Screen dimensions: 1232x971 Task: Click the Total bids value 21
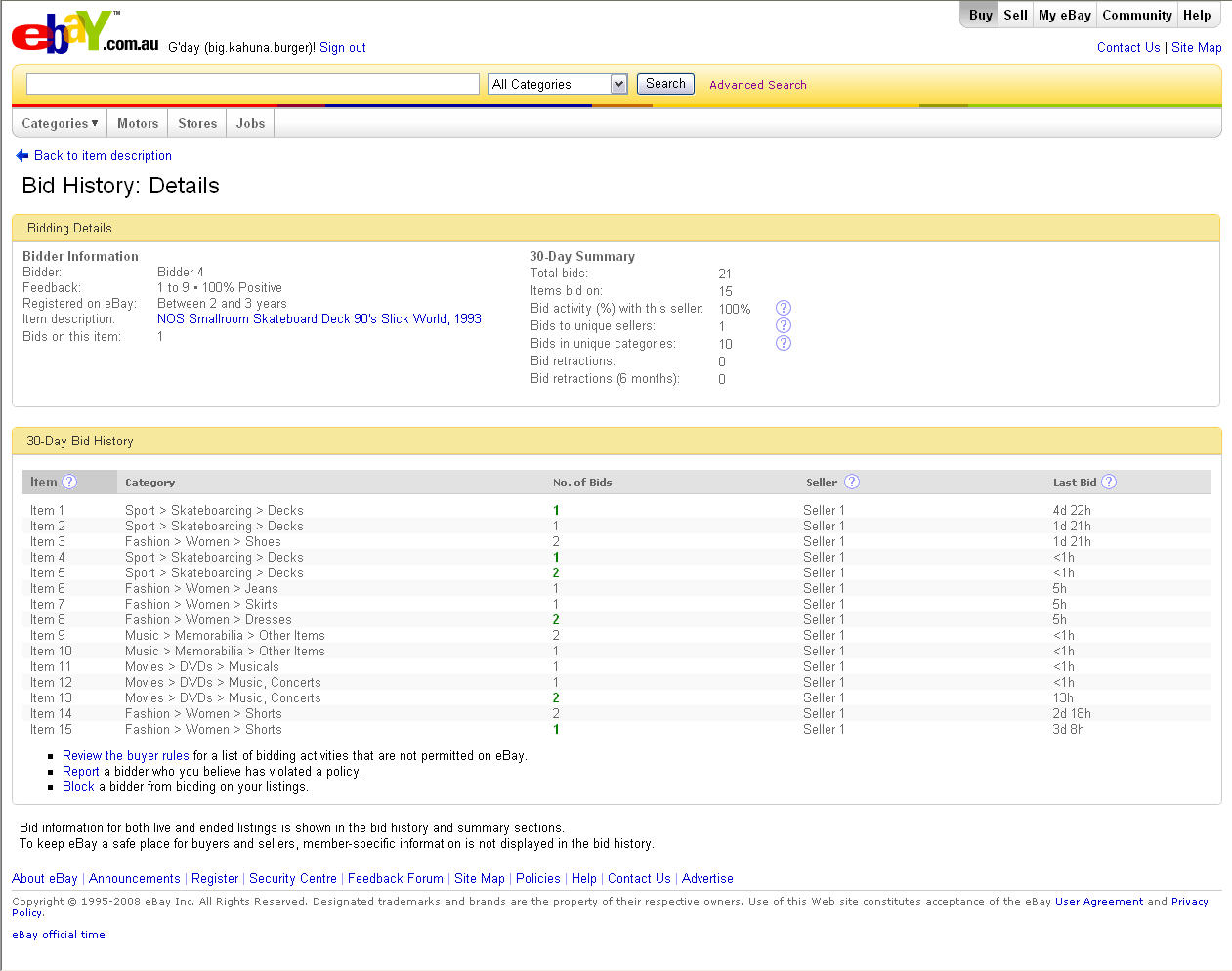click(x=725, y=274)
